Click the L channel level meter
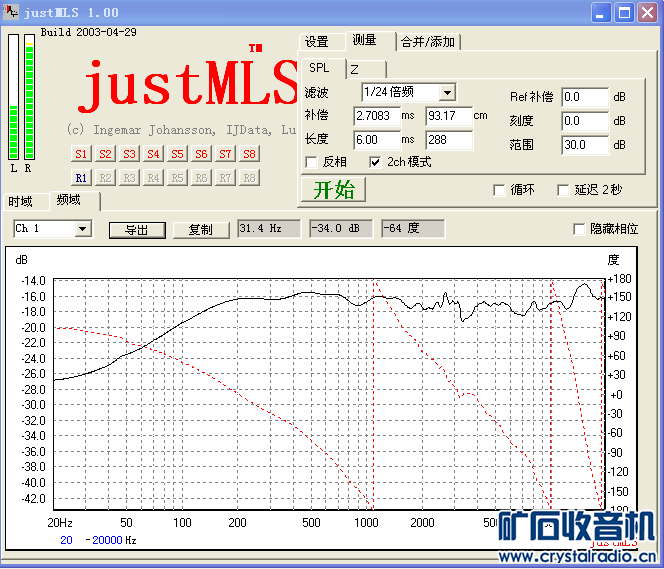This screenshot has height=569, width=664. coord(14,97)
